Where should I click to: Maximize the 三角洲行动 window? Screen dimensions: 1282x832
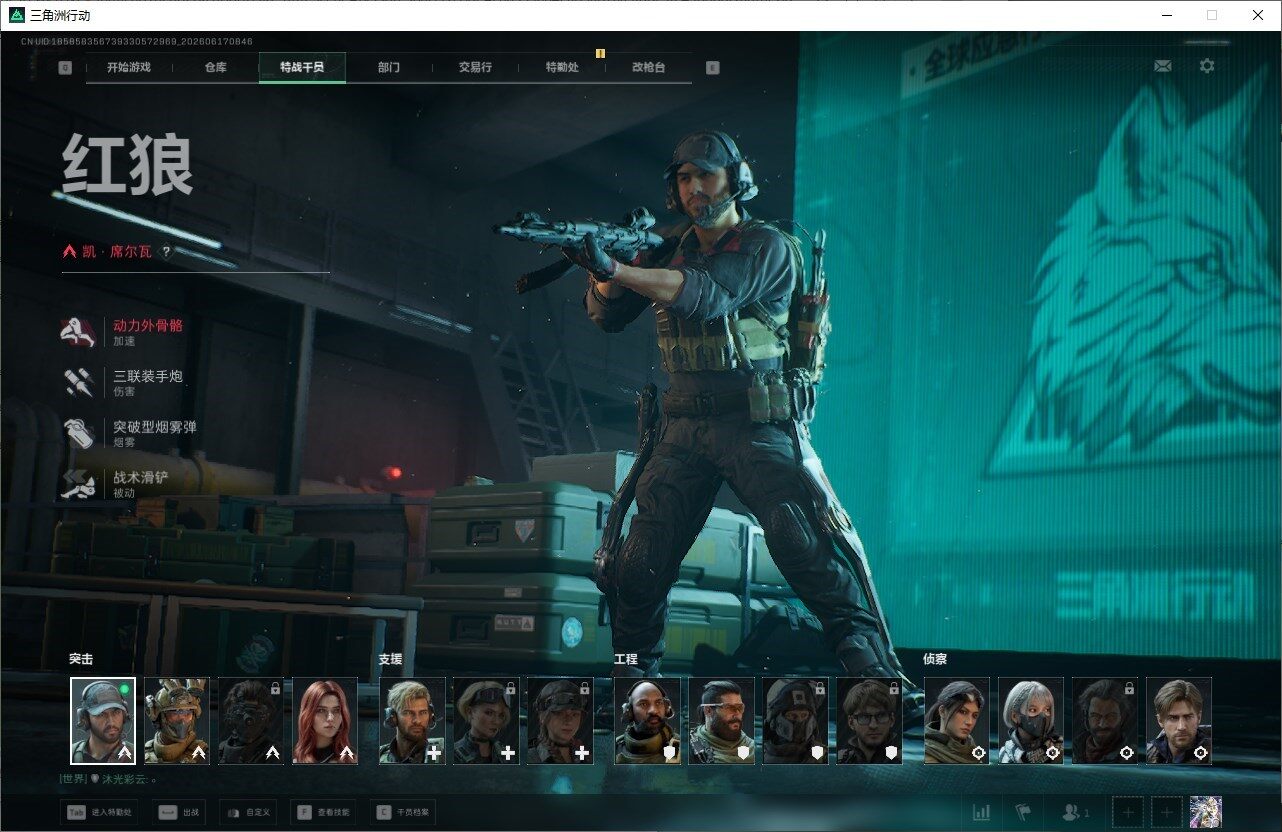1212,15
